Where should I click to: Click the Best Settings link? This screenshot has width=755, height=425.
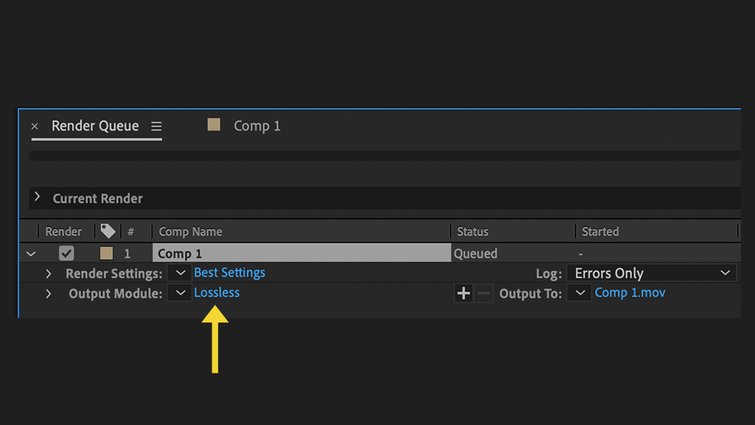229,273
